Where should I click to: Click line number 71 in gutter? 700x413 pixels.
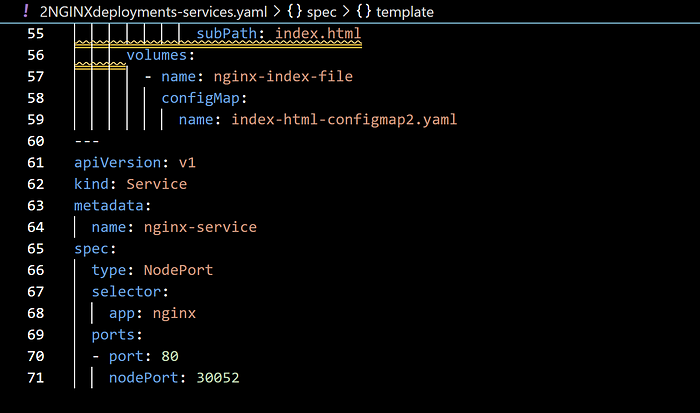[x=36, y=378]
